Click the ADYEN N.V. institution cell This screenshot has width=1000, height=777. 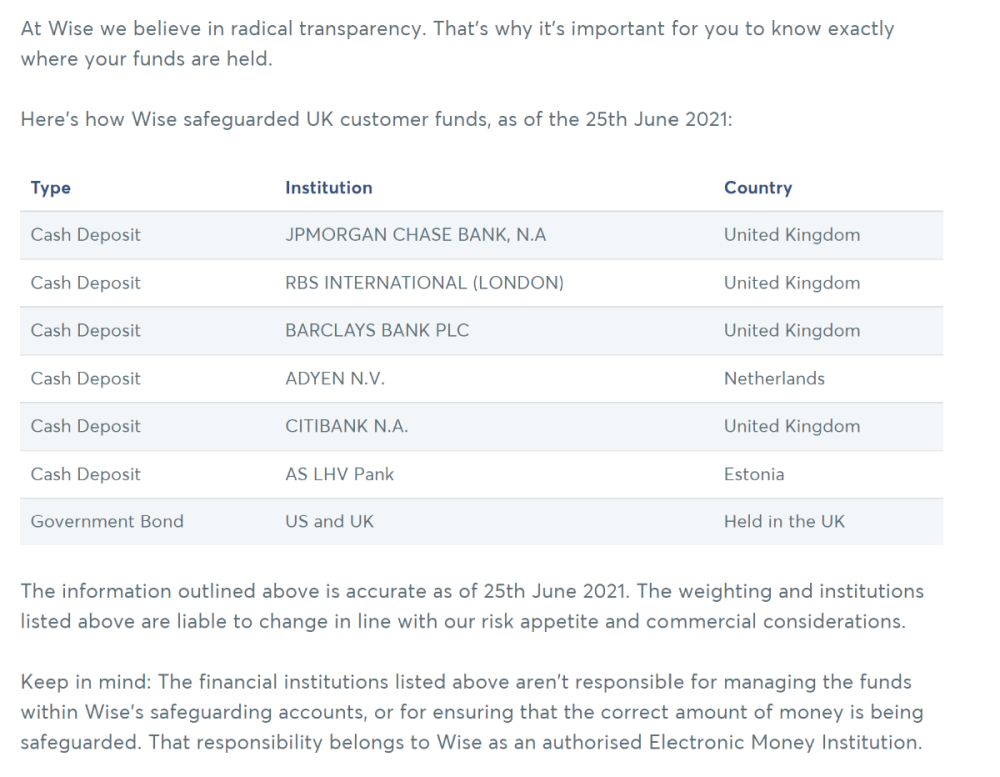(334, 379)
